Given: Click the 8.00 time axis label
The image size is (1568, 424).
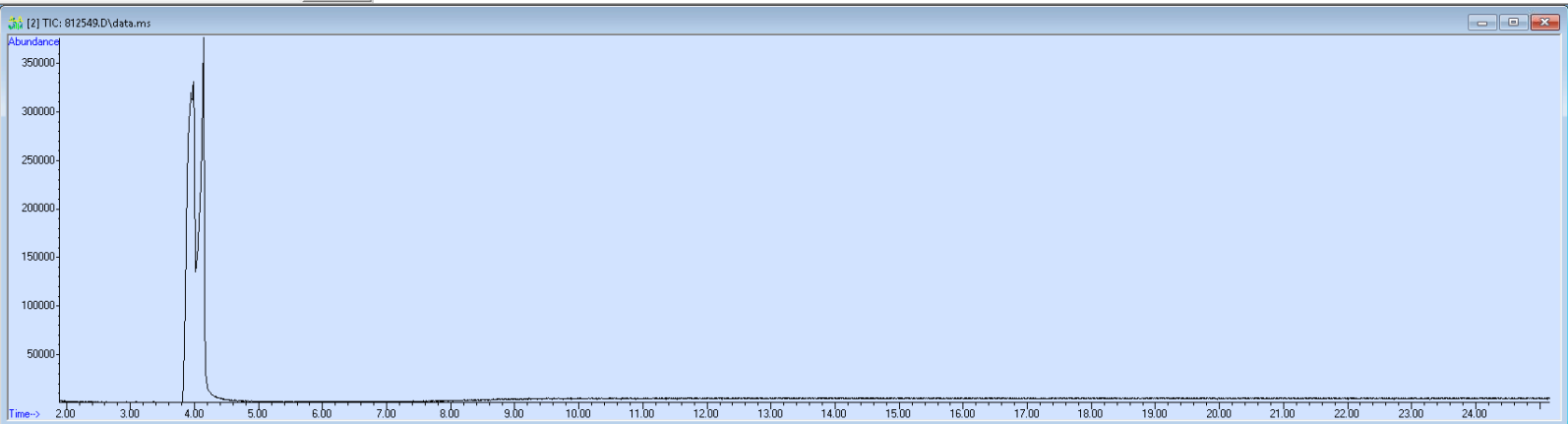Looking at the screenshot, I should coord(450,414).
